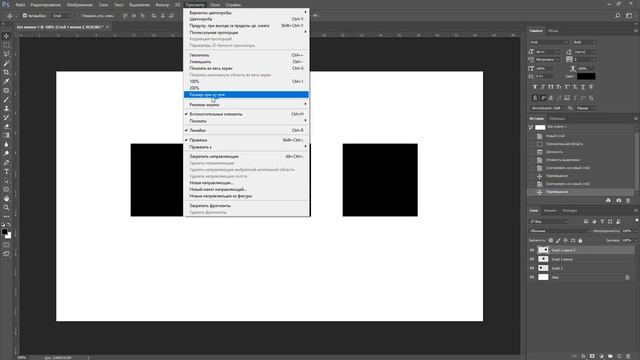Image resolution: width=640 pixels, height=360 pixels.
Task: Choose 200% zoom menu item
Action: [x=246, y=88]
